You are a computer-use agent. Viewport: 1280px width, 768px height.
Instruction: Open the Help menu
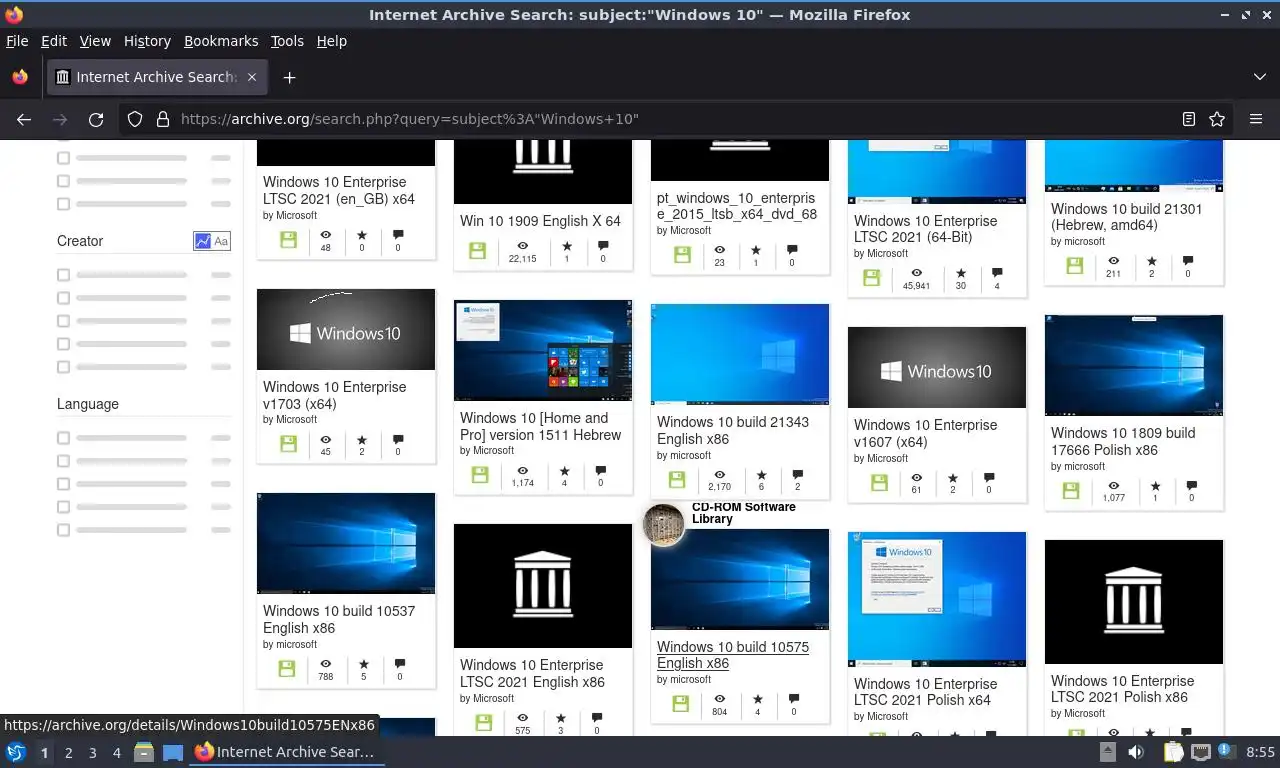coord(331,41)
